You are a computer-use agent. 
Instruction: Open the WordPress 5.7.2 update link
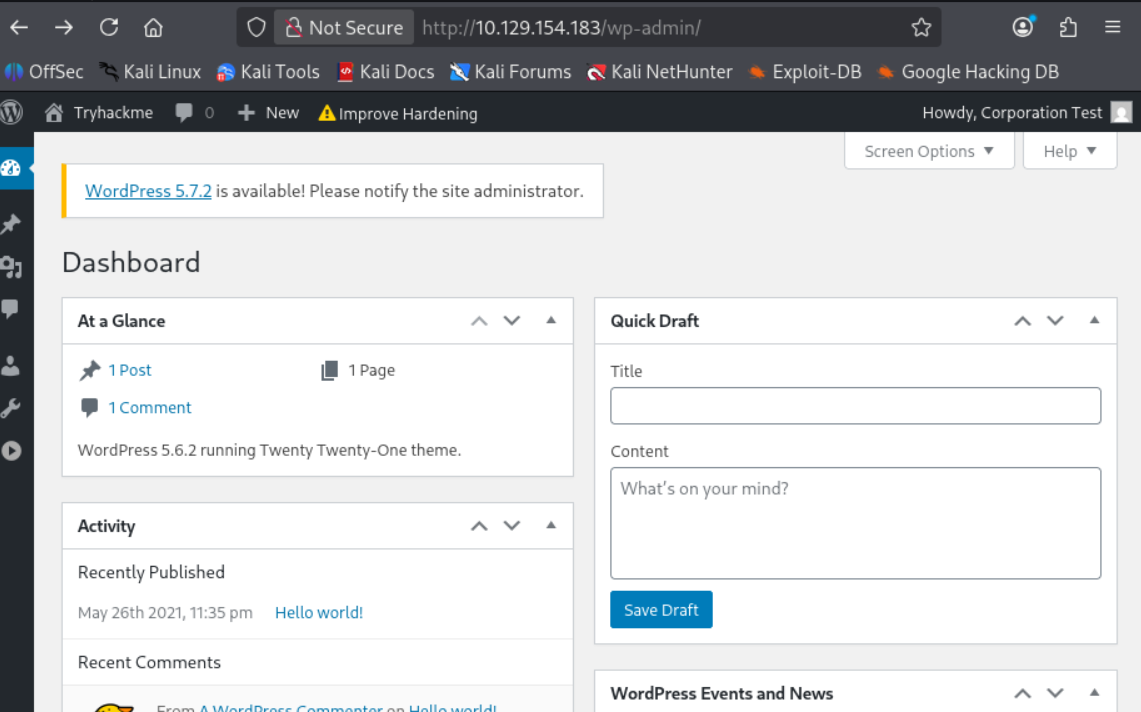[x=148, y=191]
